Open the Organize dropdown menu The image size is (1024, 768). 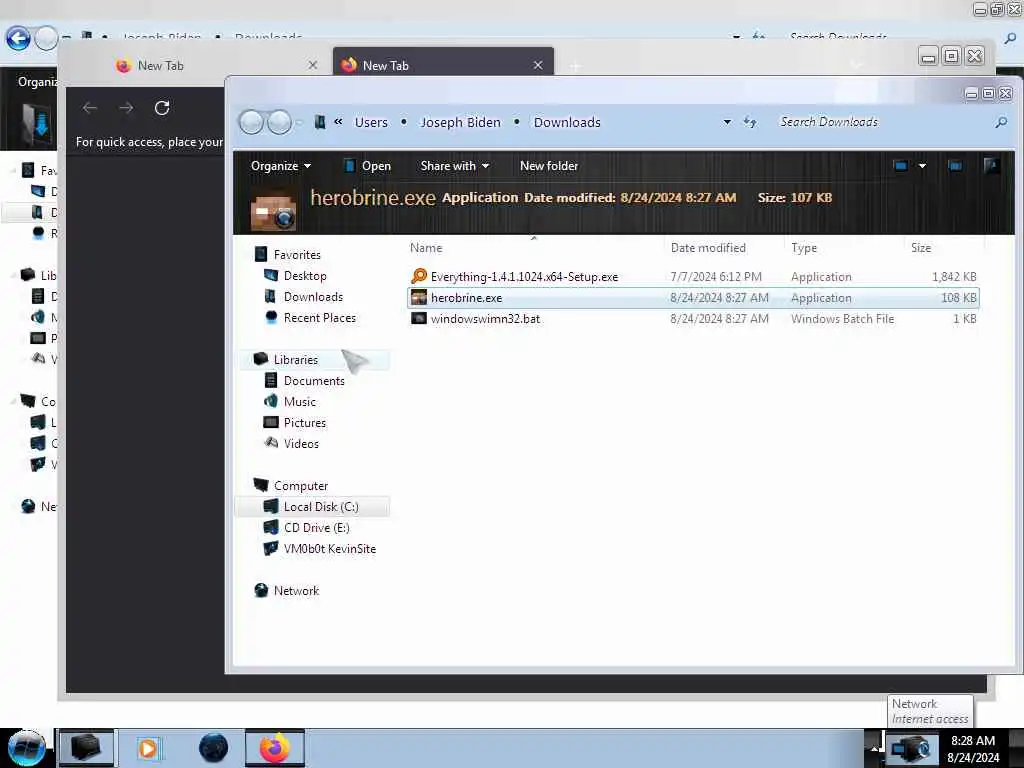tap(281, 166)
